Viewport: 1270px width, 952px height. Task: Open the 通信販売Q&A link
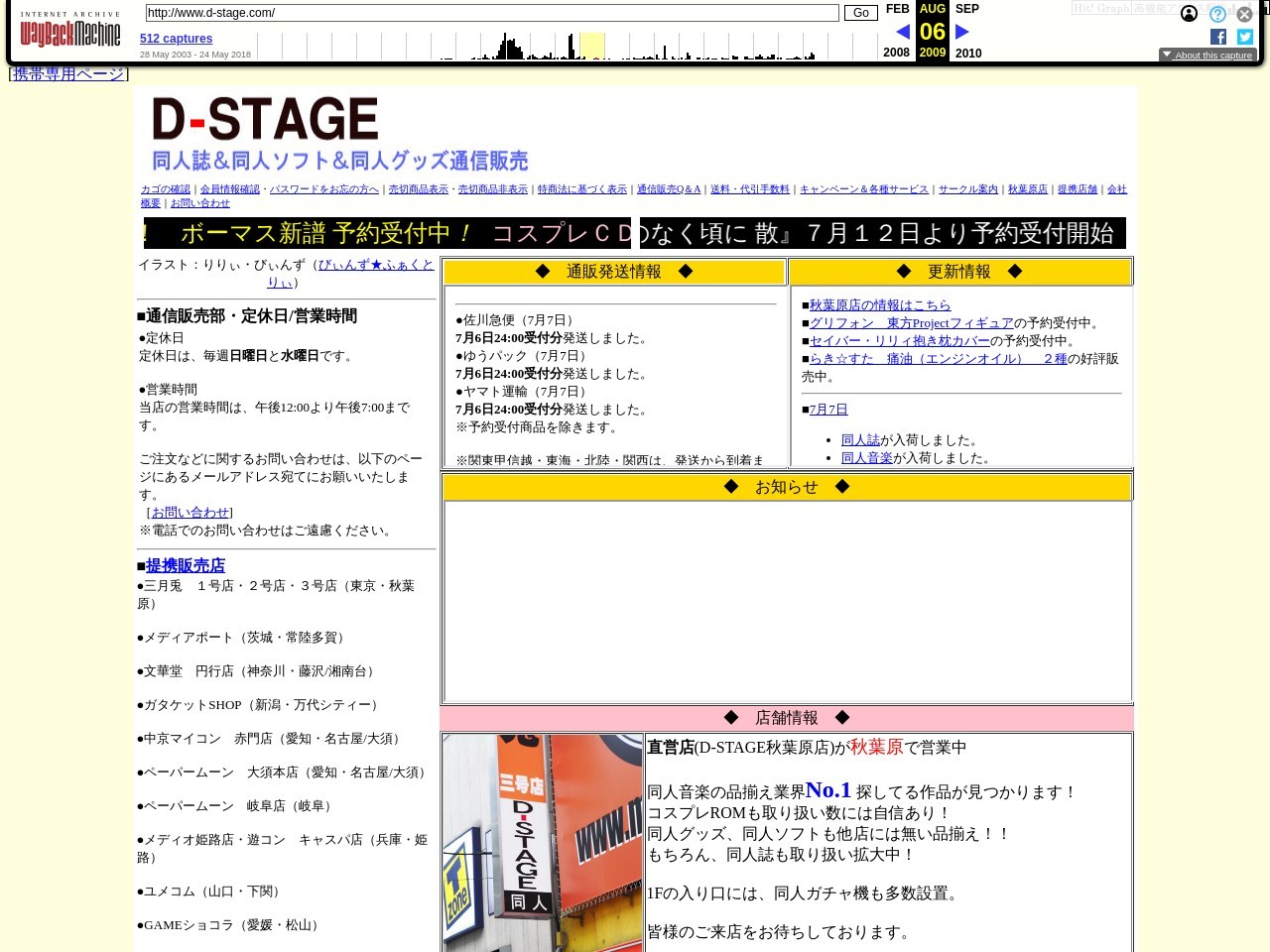[x=668, y=188]
